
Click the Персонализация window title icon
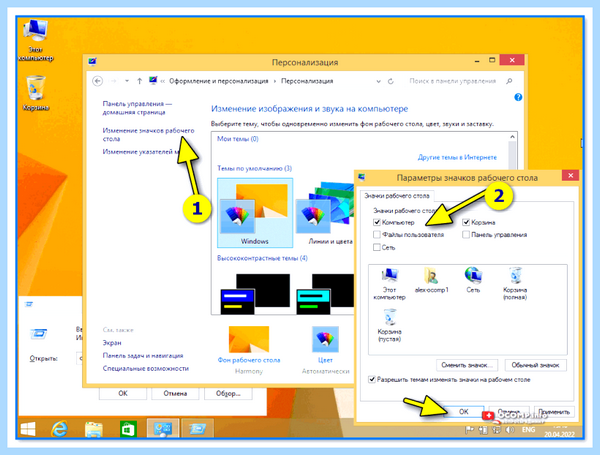point(92,62)
